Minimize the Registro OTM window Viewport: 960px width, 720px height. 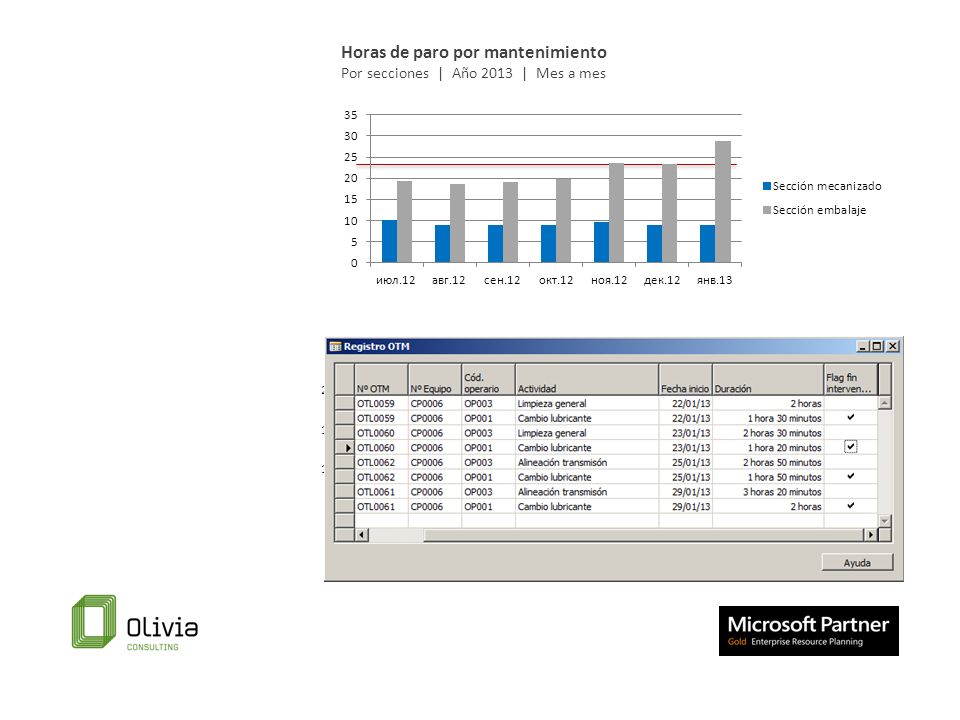(x=863, y=347)
